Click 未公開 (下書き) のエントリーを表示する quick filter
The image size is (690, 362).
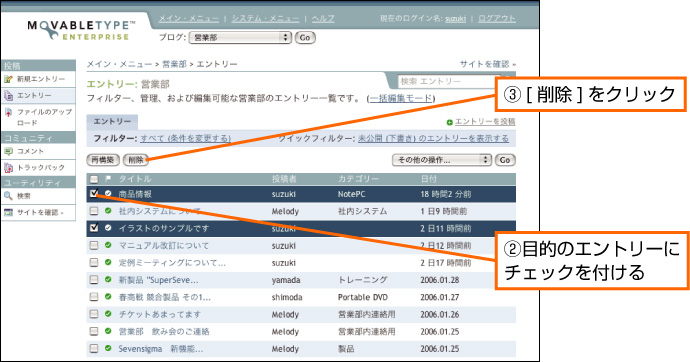433,139
